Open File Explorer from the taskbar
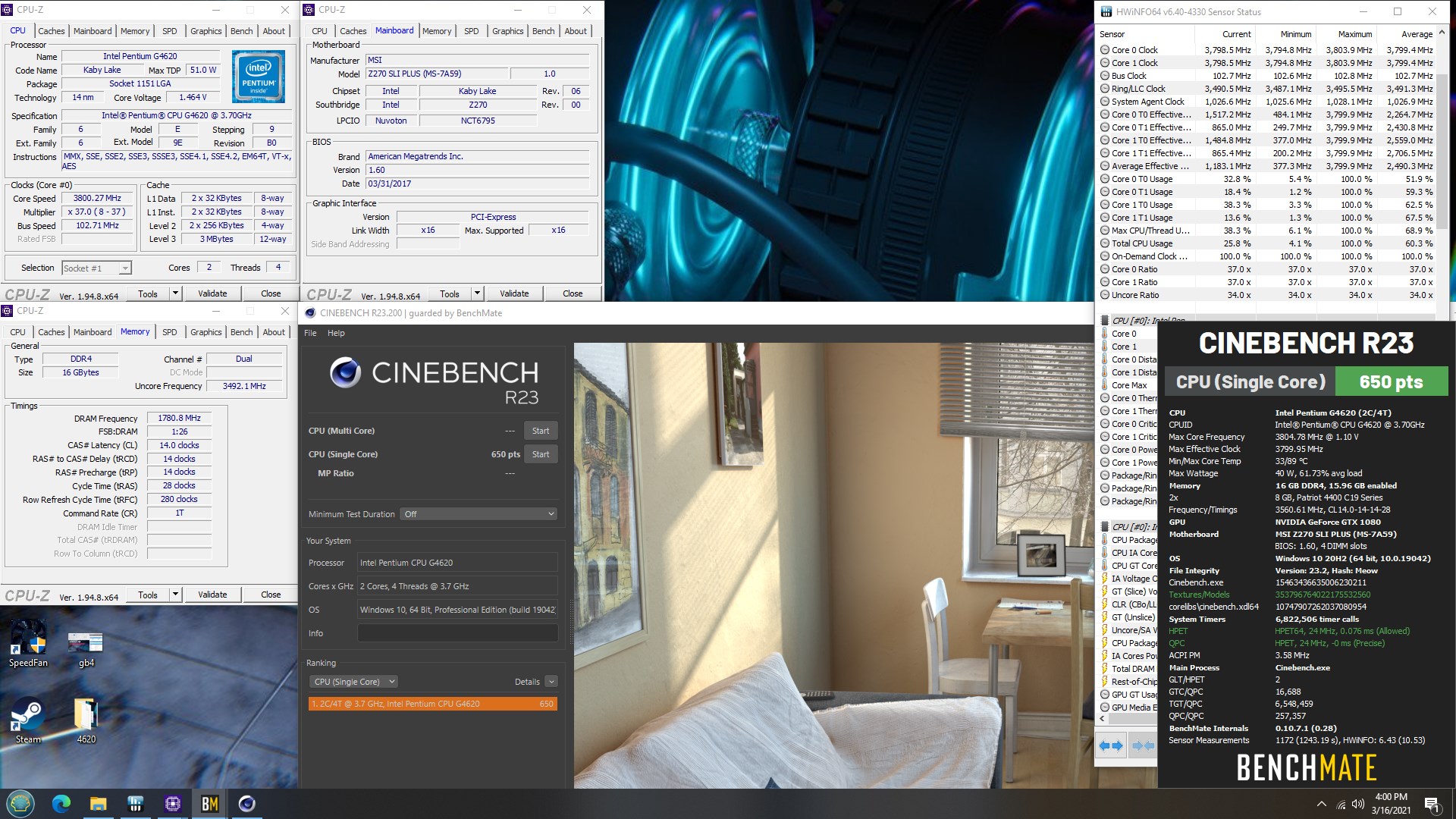The image size is (1456, 819). 98,803
